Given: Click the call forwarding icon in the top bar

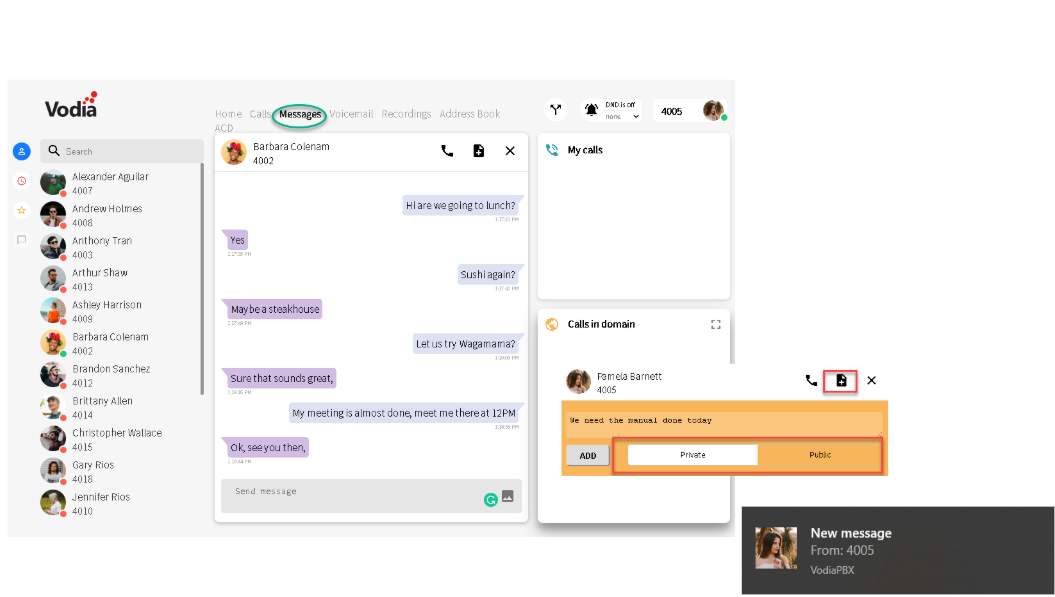Looking at the screenshot, I should pyautogui.click(x=556, y=110).
